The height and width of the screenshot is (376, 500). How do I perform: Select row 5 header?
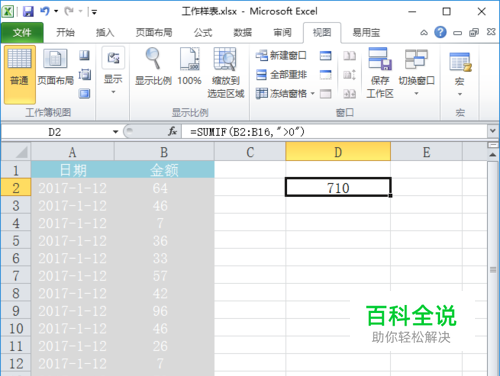(16, 241)
